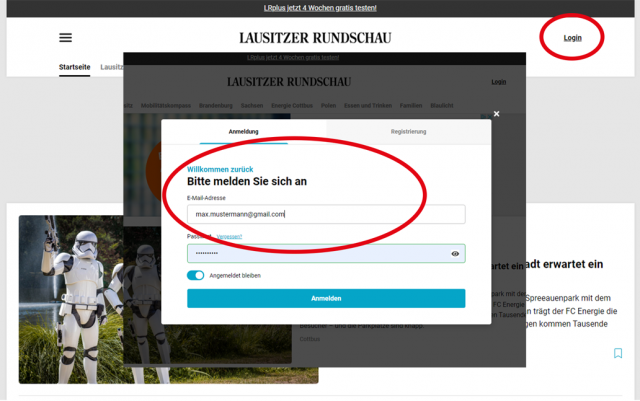Toggle the 'Angemeldet bleiben' switch
The width and height of the screenshot is (640, 401).
click(195, 275)
